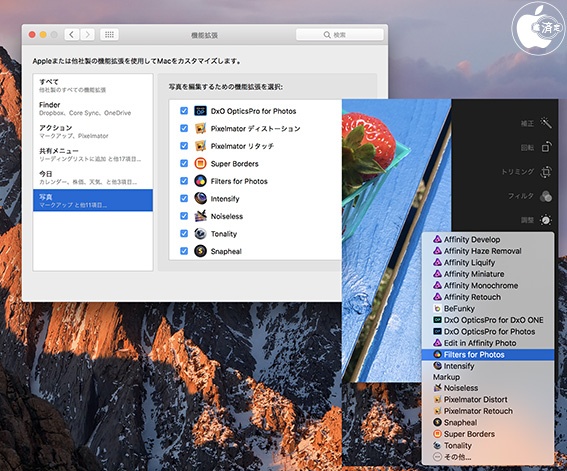Select アクション category in sidebar
The image size is (567, 471).
pos(93,132)
